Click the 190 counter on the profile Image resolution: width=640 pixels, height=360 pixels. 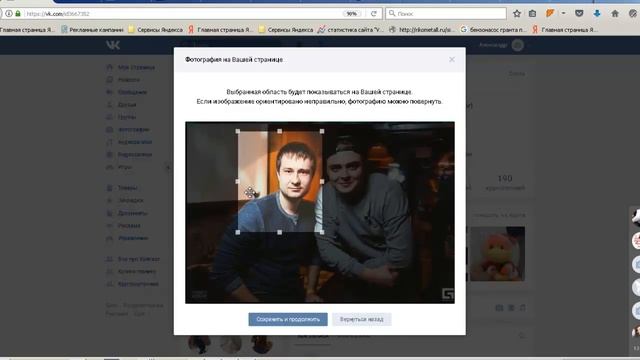tap(504, 178)
